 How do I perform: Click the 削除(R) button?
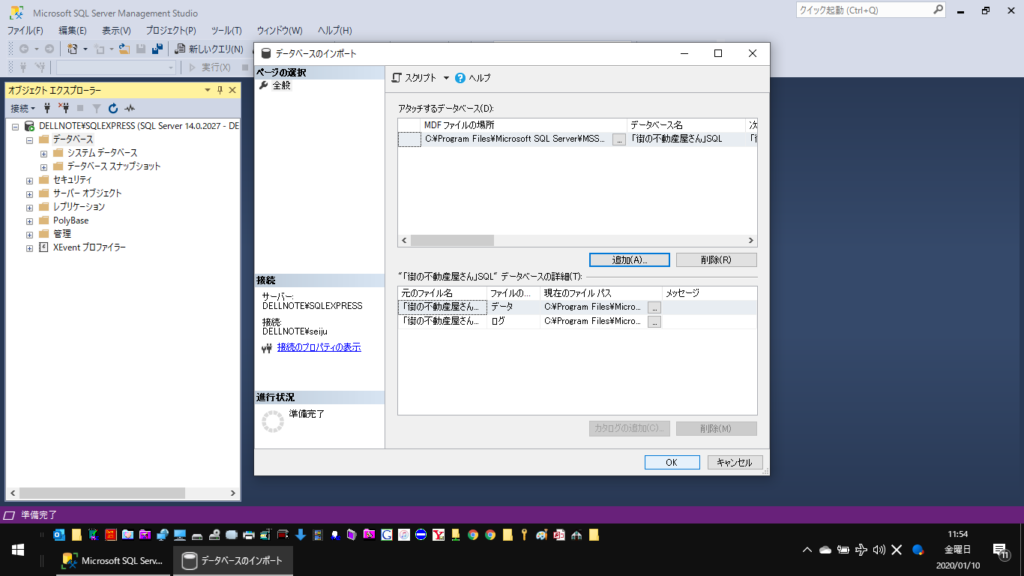[716, 260]
